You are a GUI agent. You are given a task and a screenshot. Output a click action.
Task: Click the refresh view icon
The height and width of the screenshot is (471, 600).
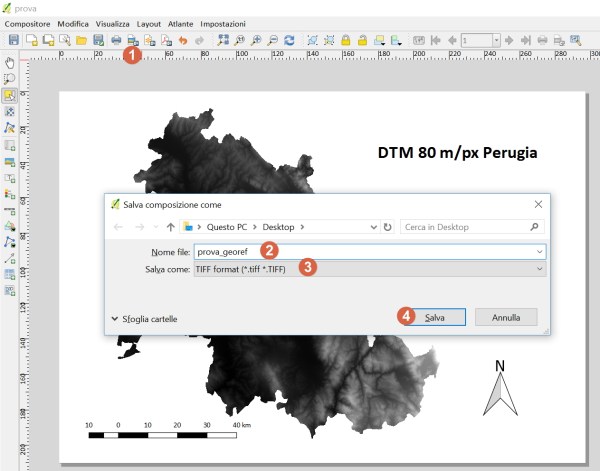click(290, 40)
